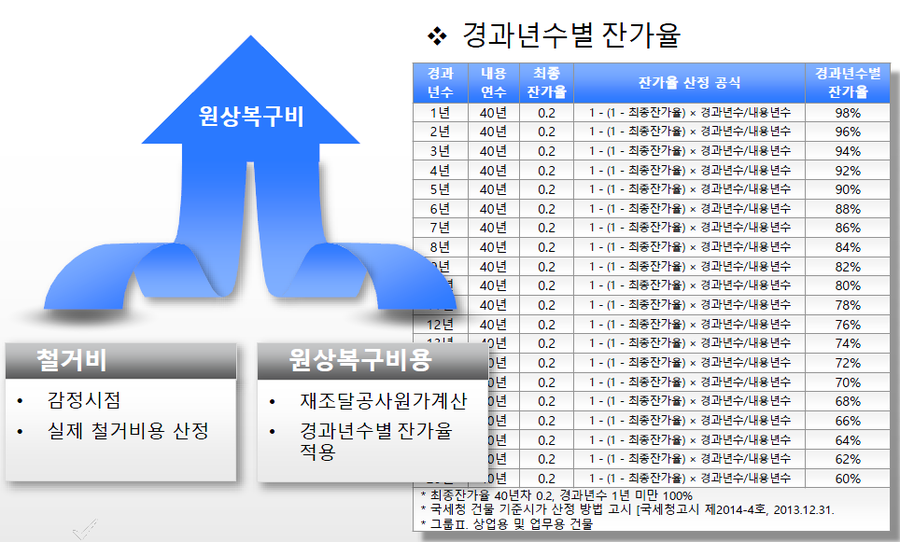Screen dimensions: 900x542
Task: Click the 72% residual value cell
Action: 848,363
